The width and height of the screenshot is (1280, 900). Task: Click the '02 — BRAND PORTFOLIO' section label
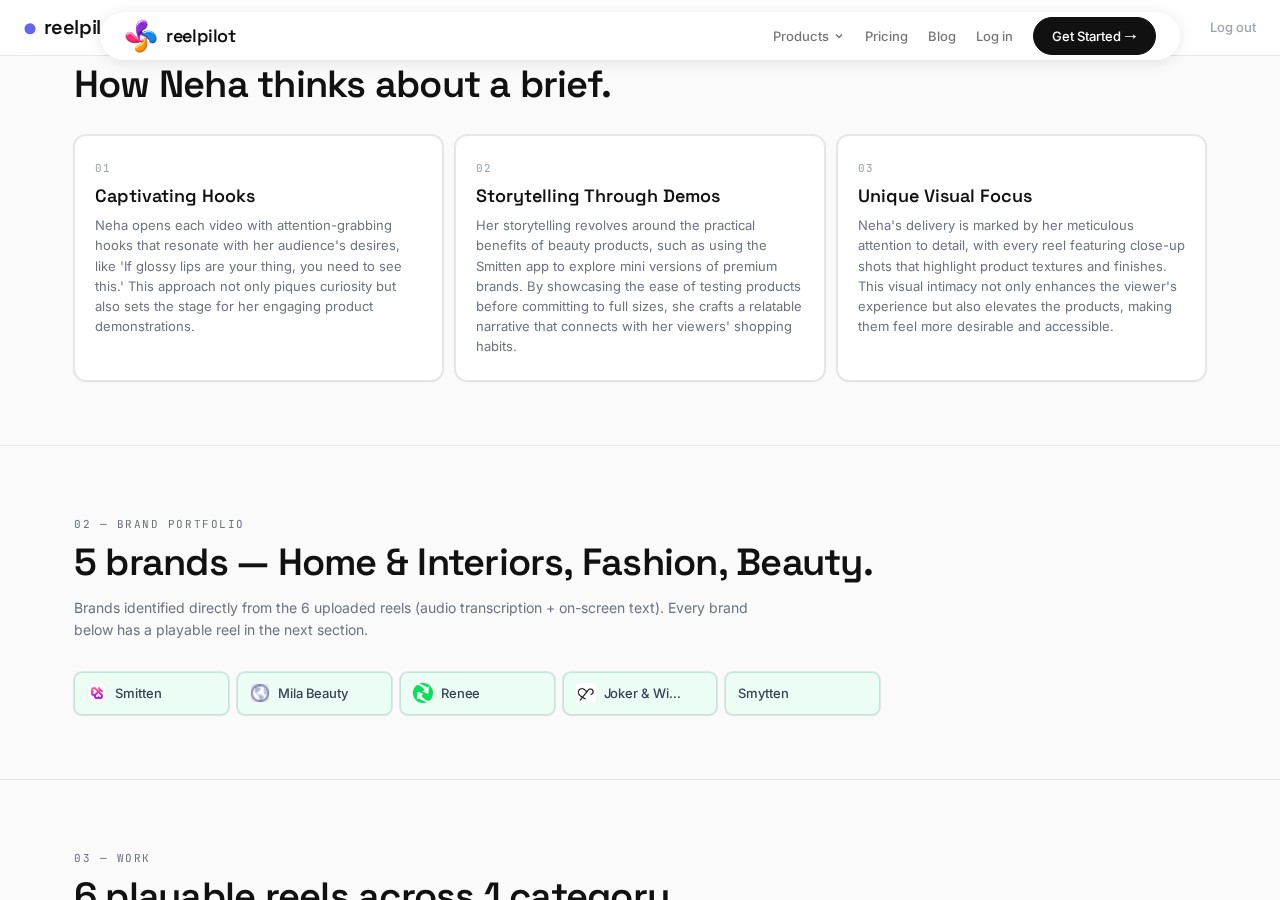click(159, 524)
